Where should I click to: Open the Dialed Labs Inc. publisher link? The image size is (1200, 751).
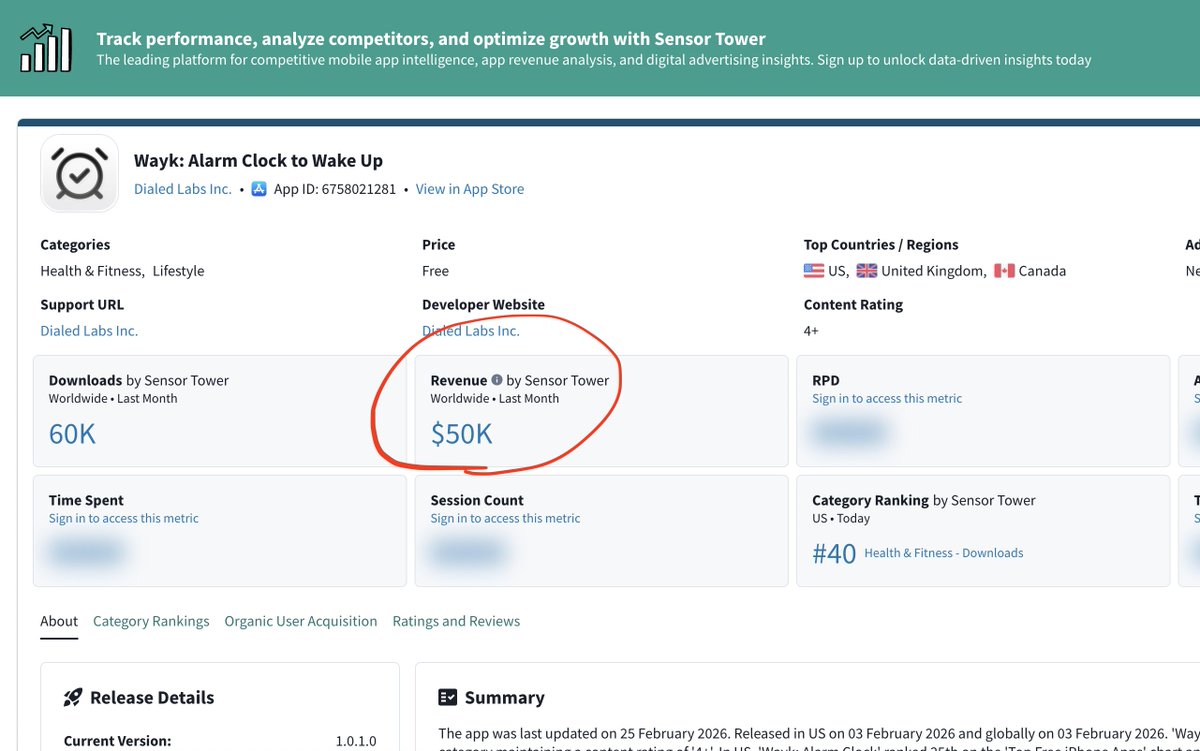(183, 189)
